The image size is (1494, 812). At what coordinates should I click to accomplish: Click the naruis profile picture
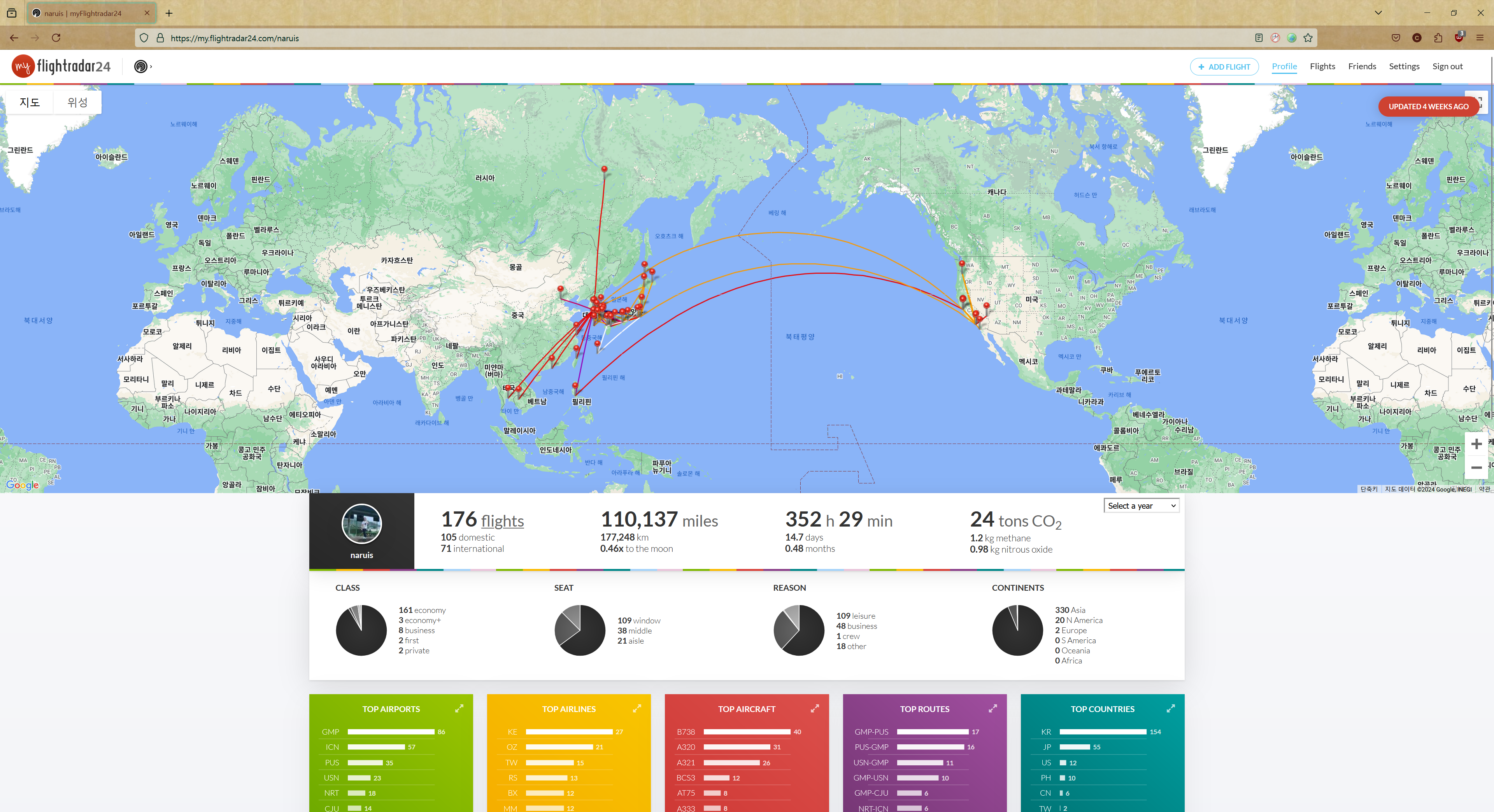361,523
